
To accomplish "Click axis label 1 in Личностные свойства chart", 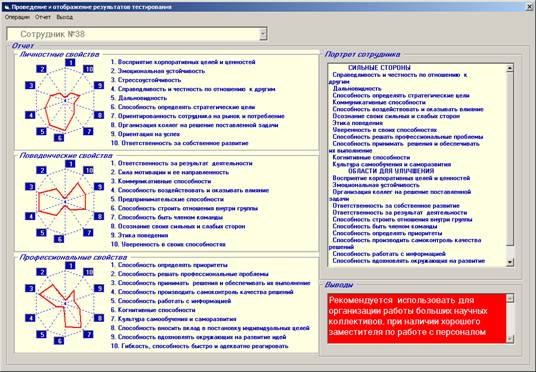I will [x=70, y=63].
